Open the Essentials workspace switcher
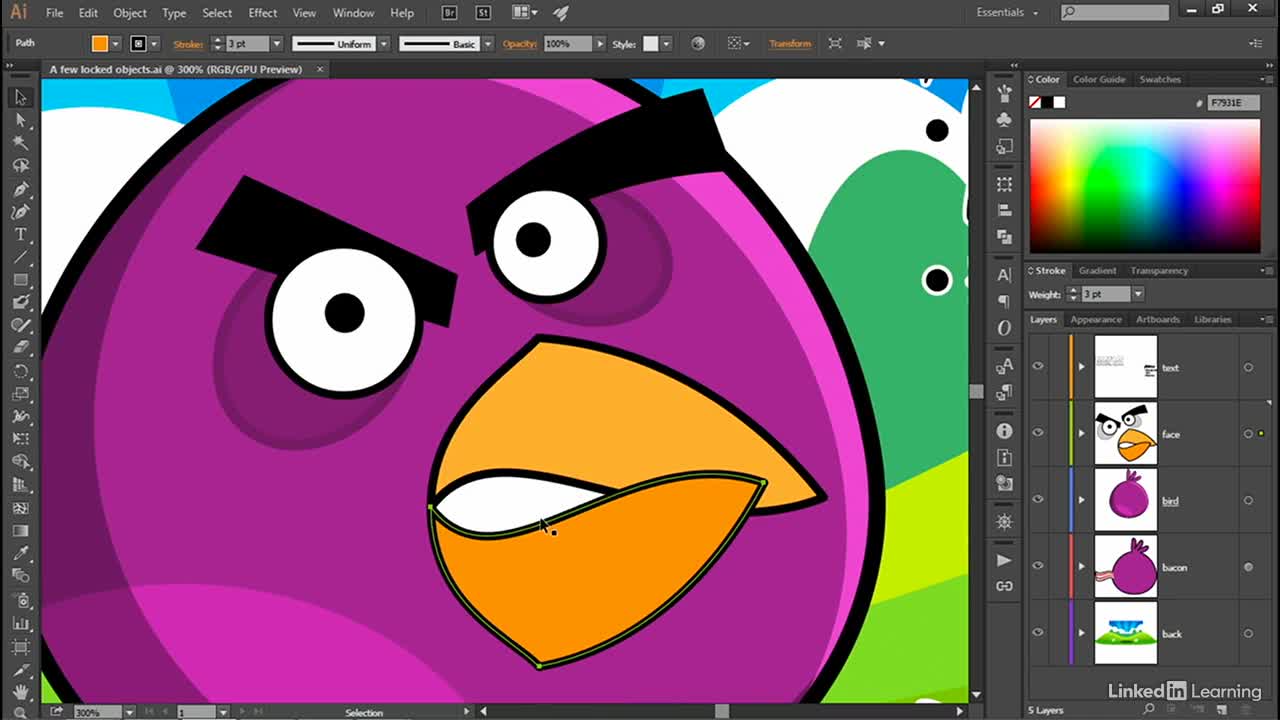Screen dimensions: 1280x720 tap(1008, 13)
